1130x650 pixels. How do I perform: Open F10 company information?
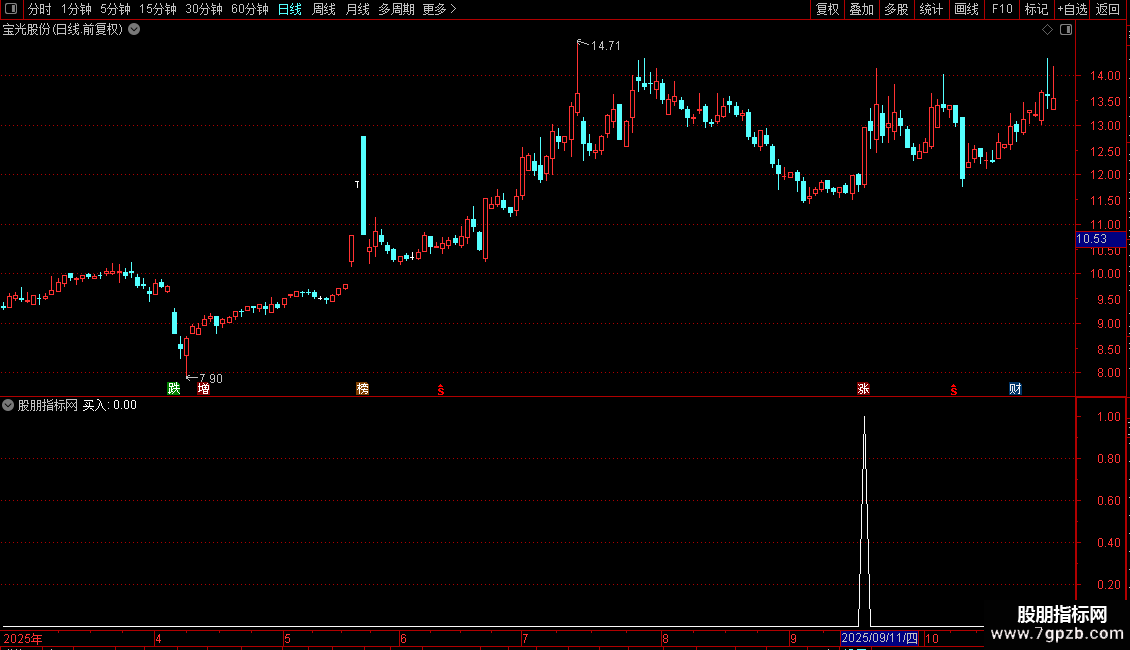click(x=1002, y=9)
